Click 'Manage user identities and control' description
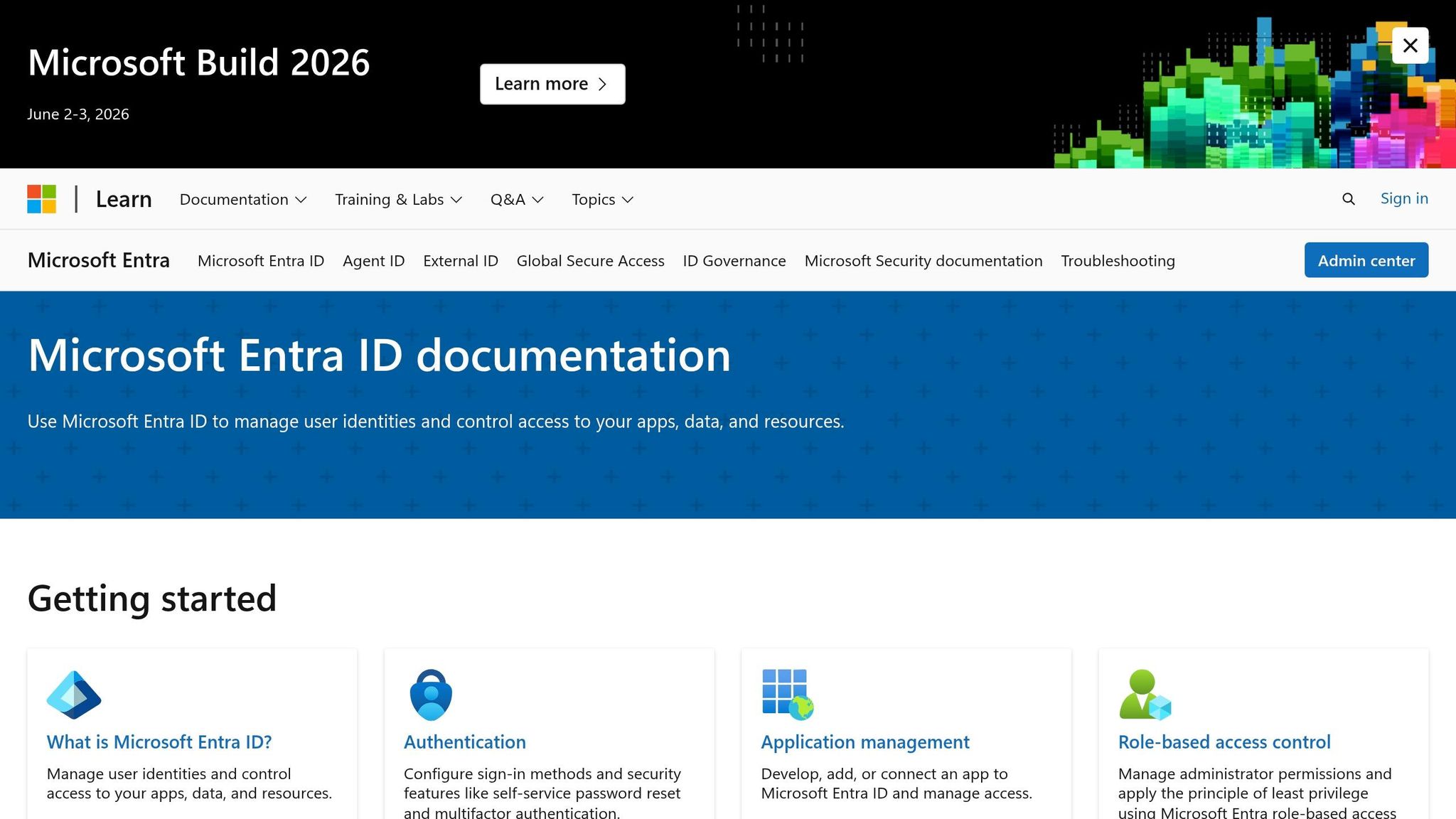Viewport: 1456px width, 819px height. coord(189,783)
